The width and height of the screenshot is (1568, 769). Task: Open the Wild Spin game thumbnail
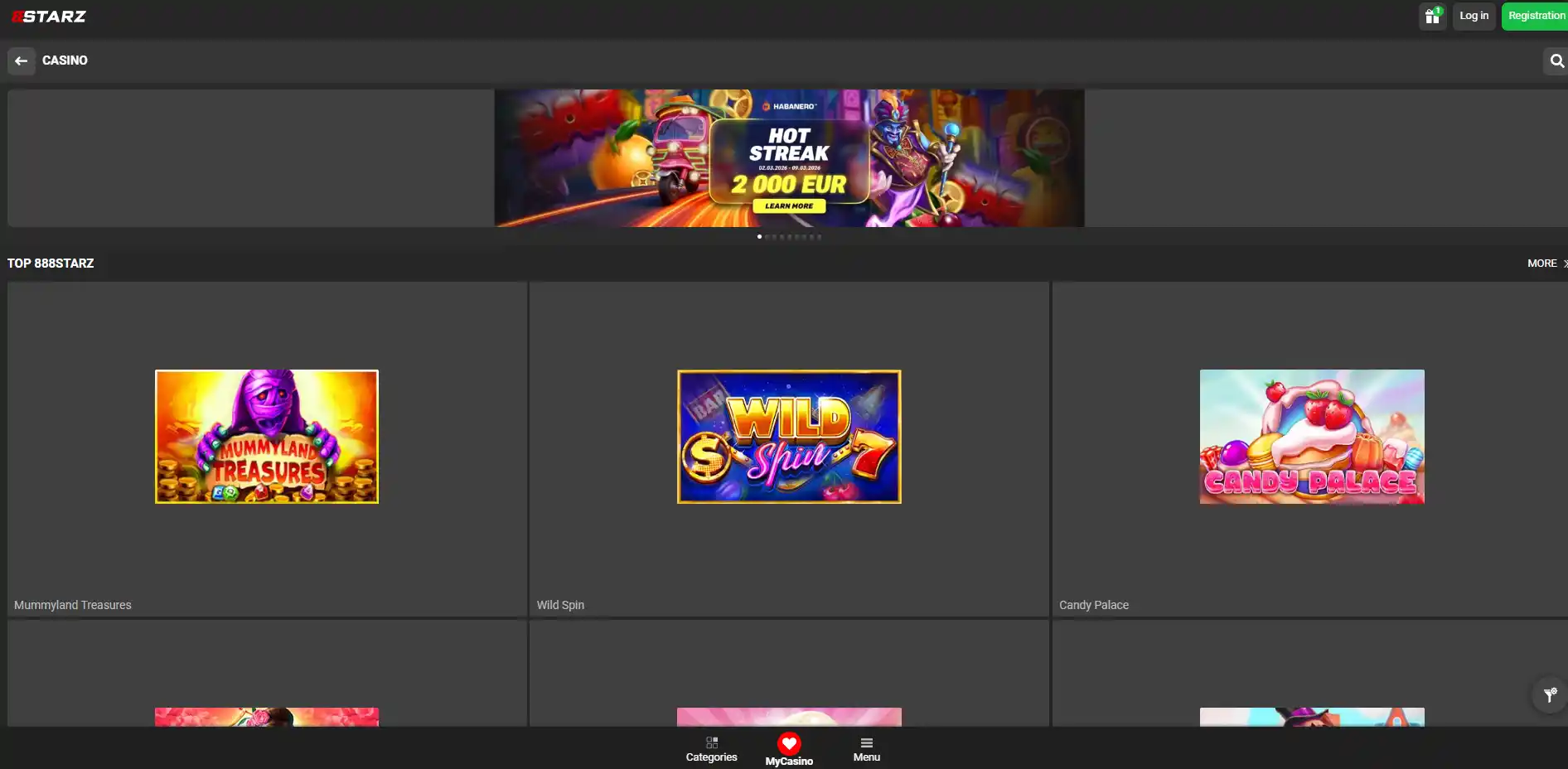[x=789, y=437]
